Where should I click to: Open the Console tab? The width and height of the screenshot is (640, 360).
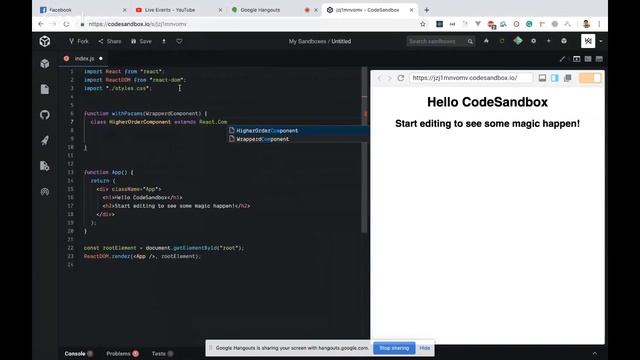78,353
